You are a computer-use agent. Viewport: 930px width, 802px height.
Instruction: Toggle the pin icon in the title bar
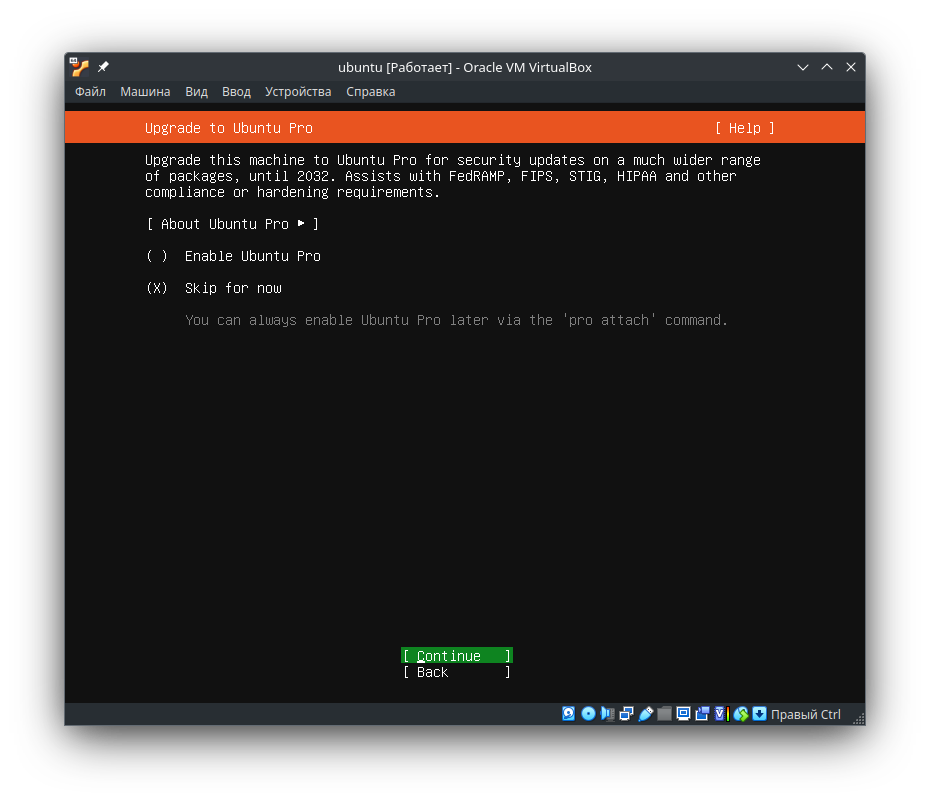tap(101, 67)
